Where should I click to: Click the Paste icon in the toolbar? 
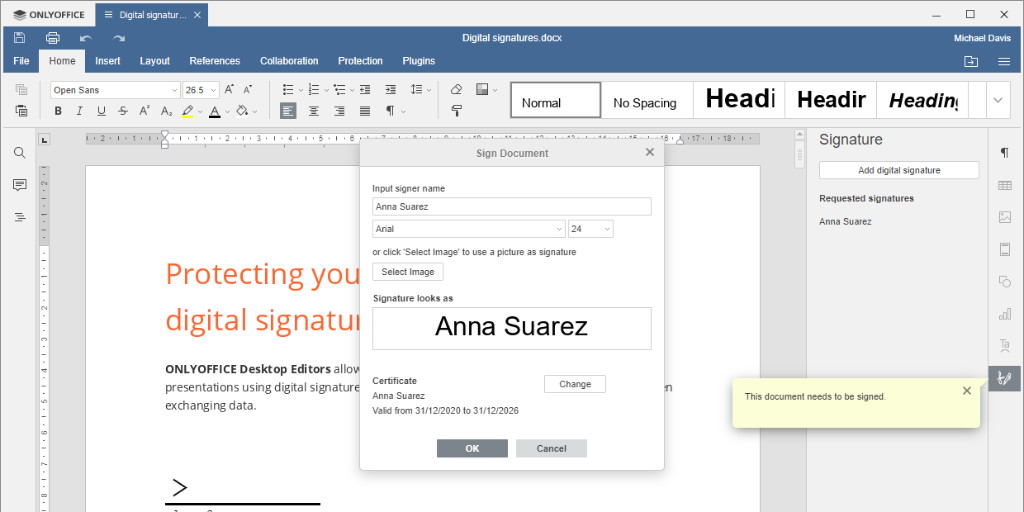pyautogui.click(x=21, y=111)
